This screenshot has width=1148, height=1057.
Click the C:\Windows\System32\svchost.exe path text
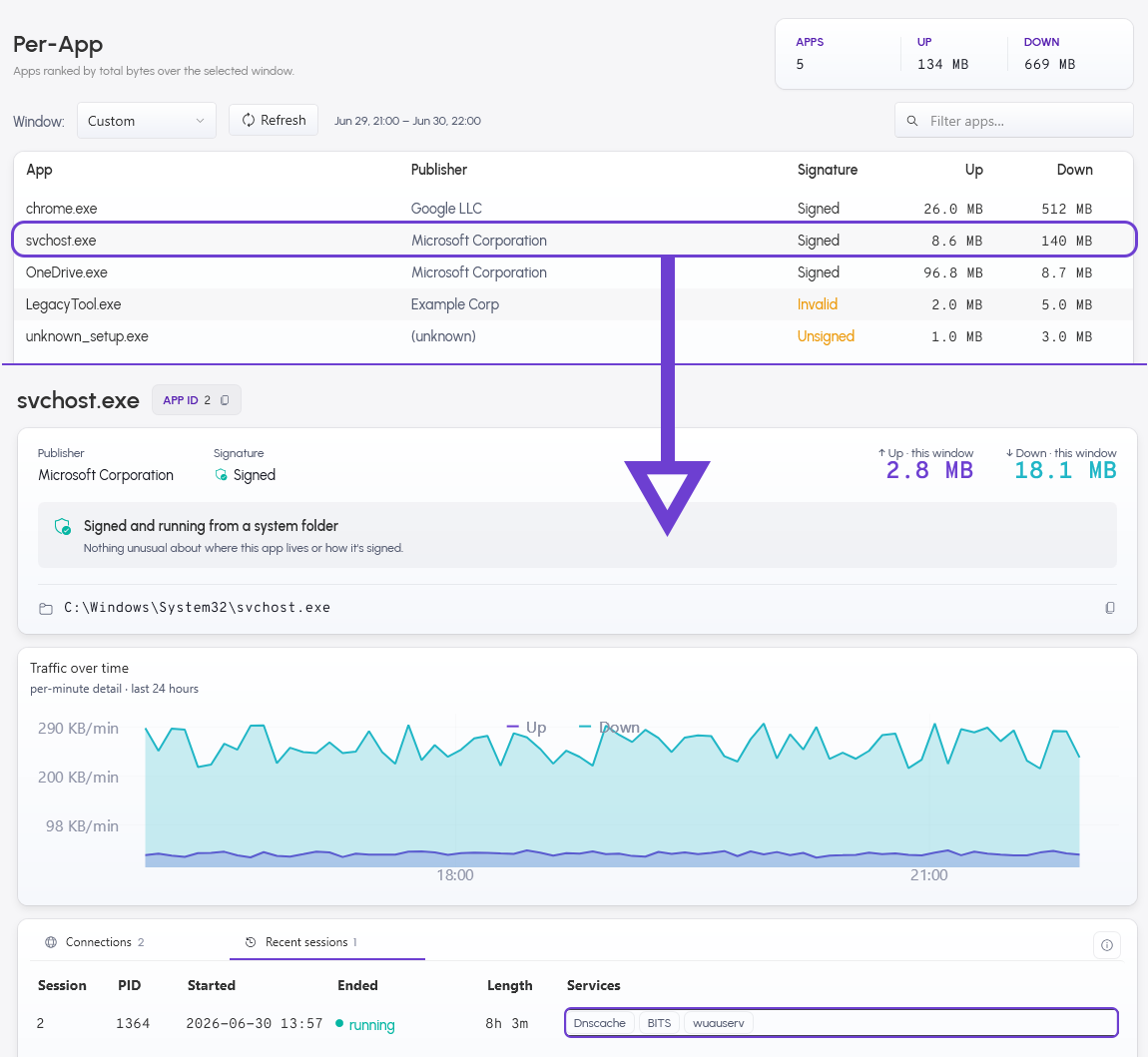point(197,608)
